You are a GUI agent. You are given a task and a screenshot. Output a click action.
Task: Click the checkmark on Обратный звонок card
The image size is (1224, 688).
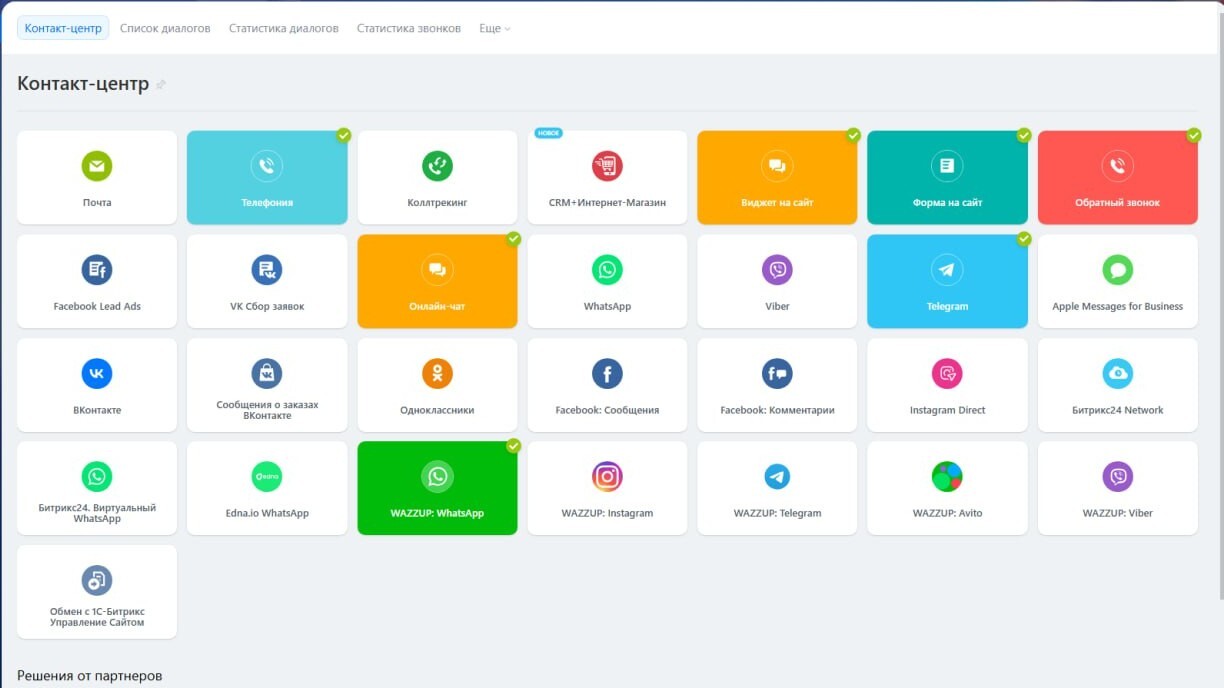[1194, 135]
